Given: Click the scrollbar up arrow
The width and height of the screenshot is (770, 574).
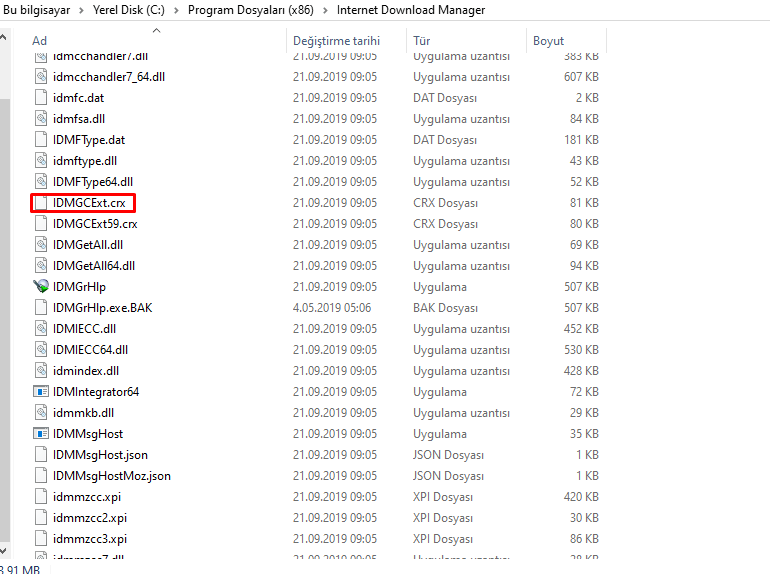Looking at the screenshot, I should [4, 37].
